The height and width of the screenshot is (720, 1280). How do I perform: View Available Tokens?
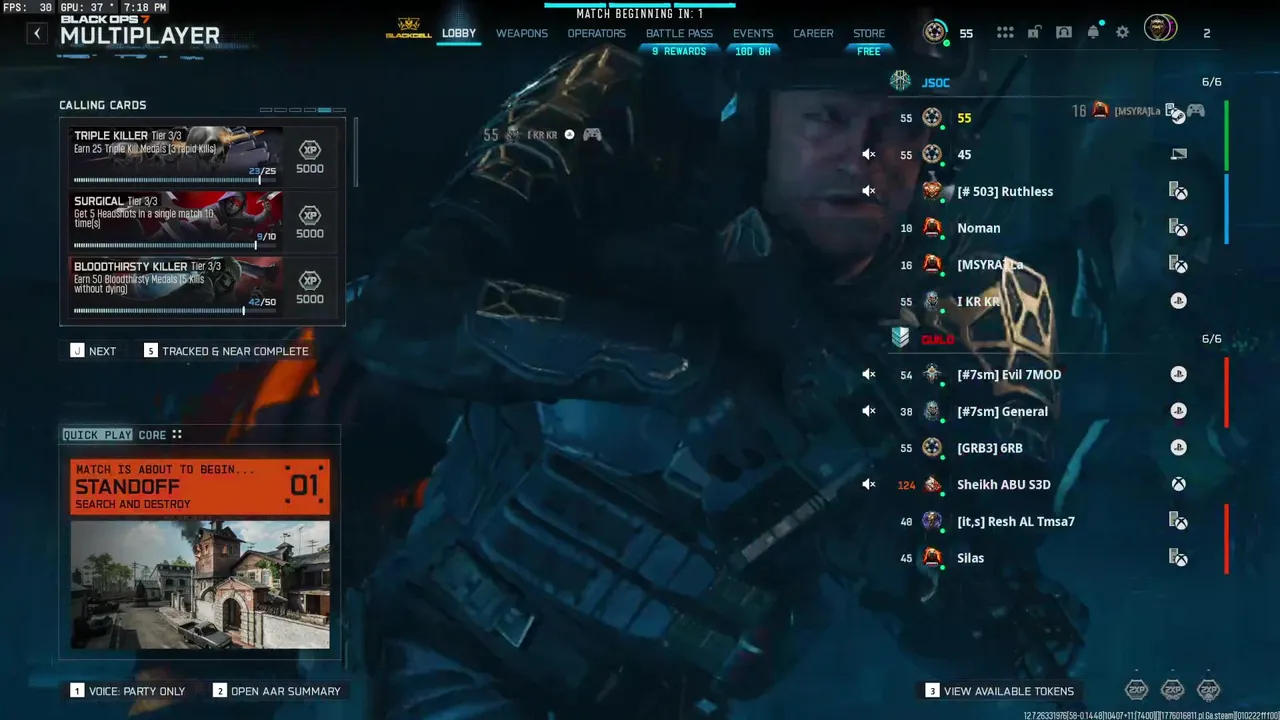click(999, 691)
